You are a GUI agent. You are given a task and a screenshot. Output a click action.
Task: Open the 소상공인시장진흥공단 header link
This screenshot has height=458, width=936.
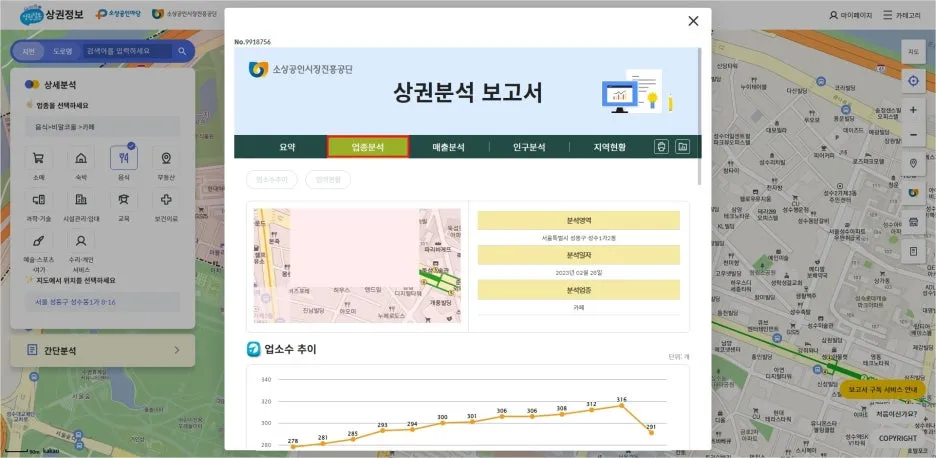(x=184, y=14)
